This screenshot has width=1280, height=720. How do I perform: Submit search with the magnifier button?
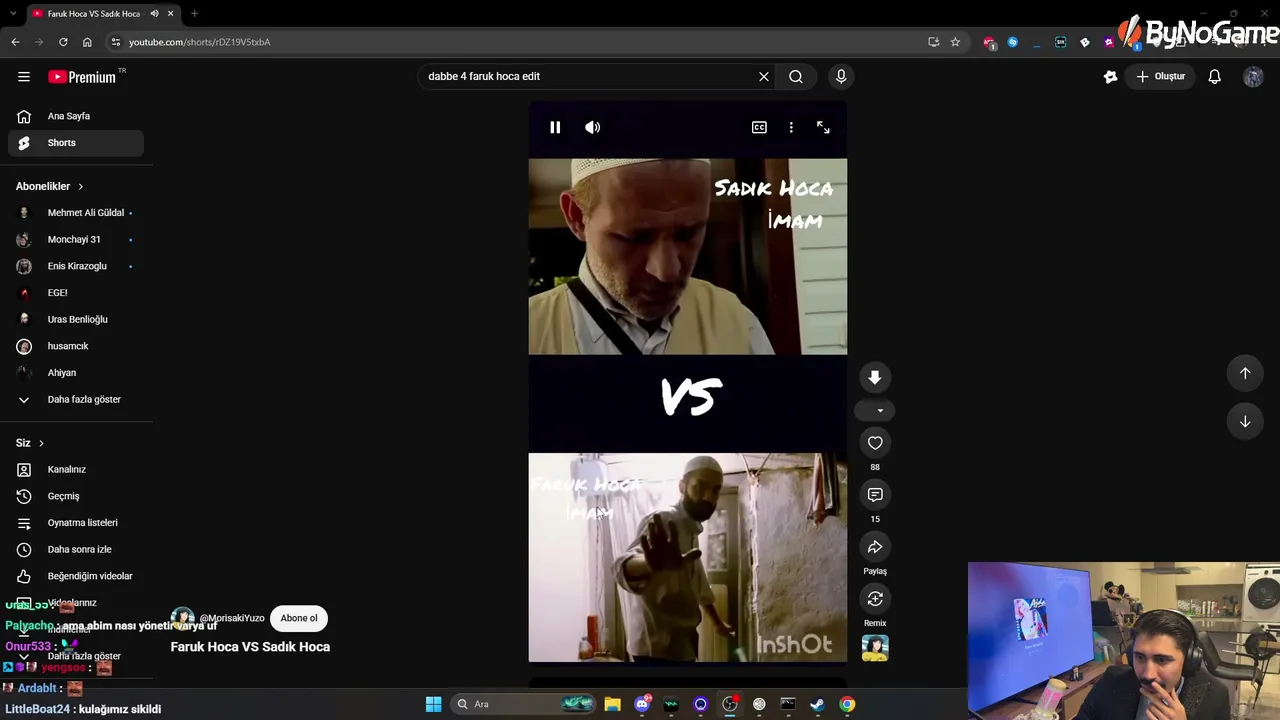click(x=796, y=77)
